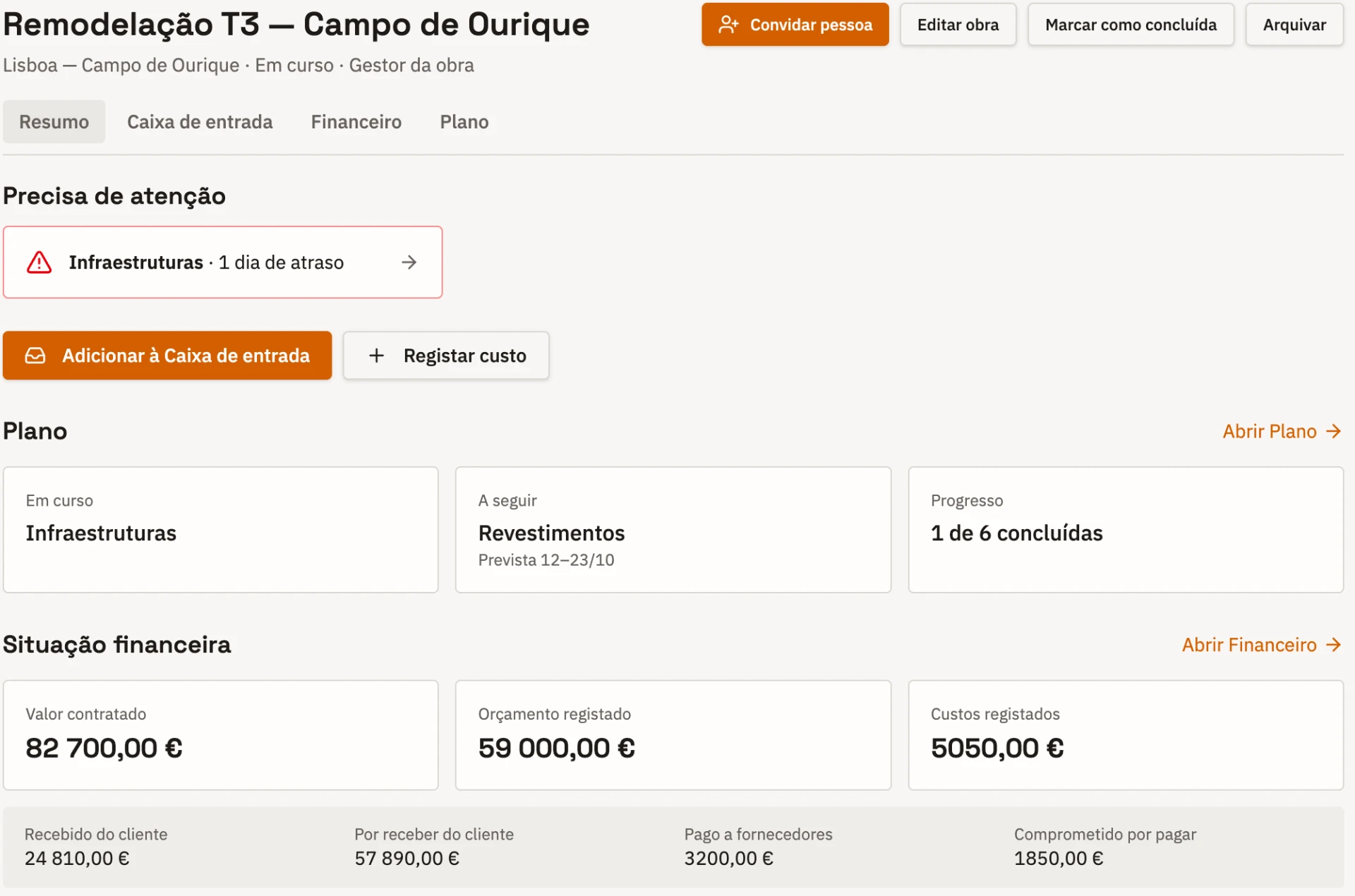Screen dimensions: 1355x896
Task: Click the arrow in the Infraestruturas alert
Action: [409, 262]
